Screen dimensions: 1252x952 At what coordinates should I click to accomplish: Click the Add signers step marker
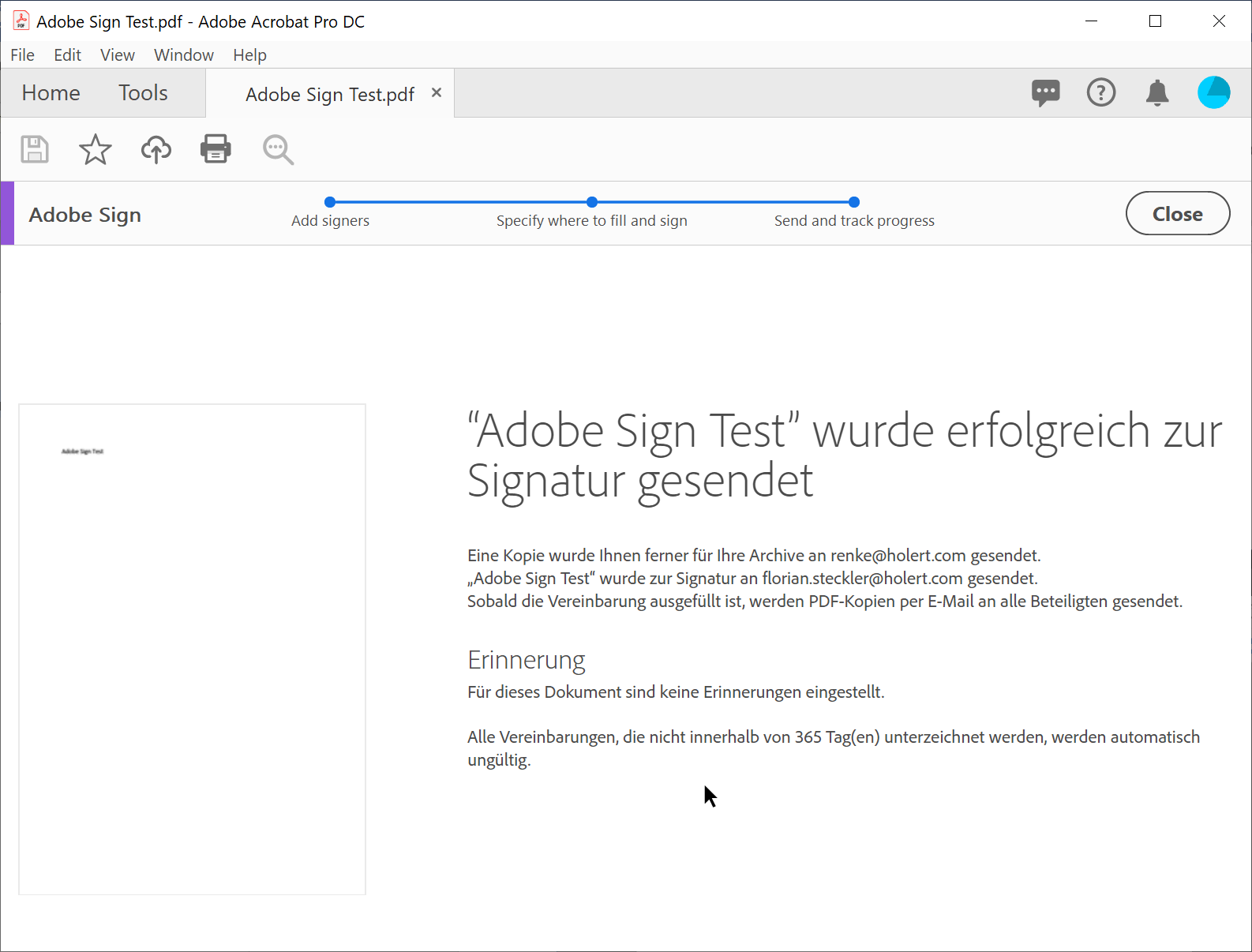pos(330,202)
